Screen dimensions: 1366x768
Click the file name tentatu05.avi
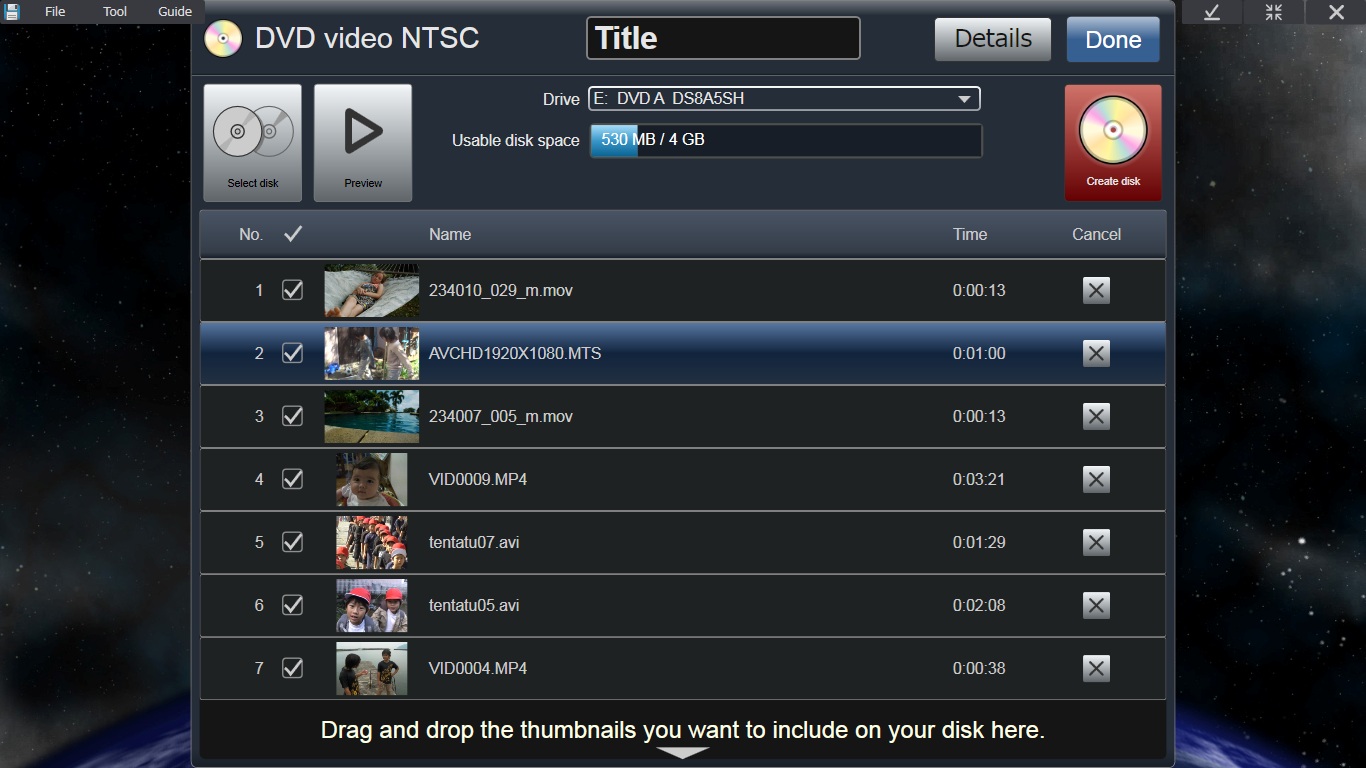point(474,605)
